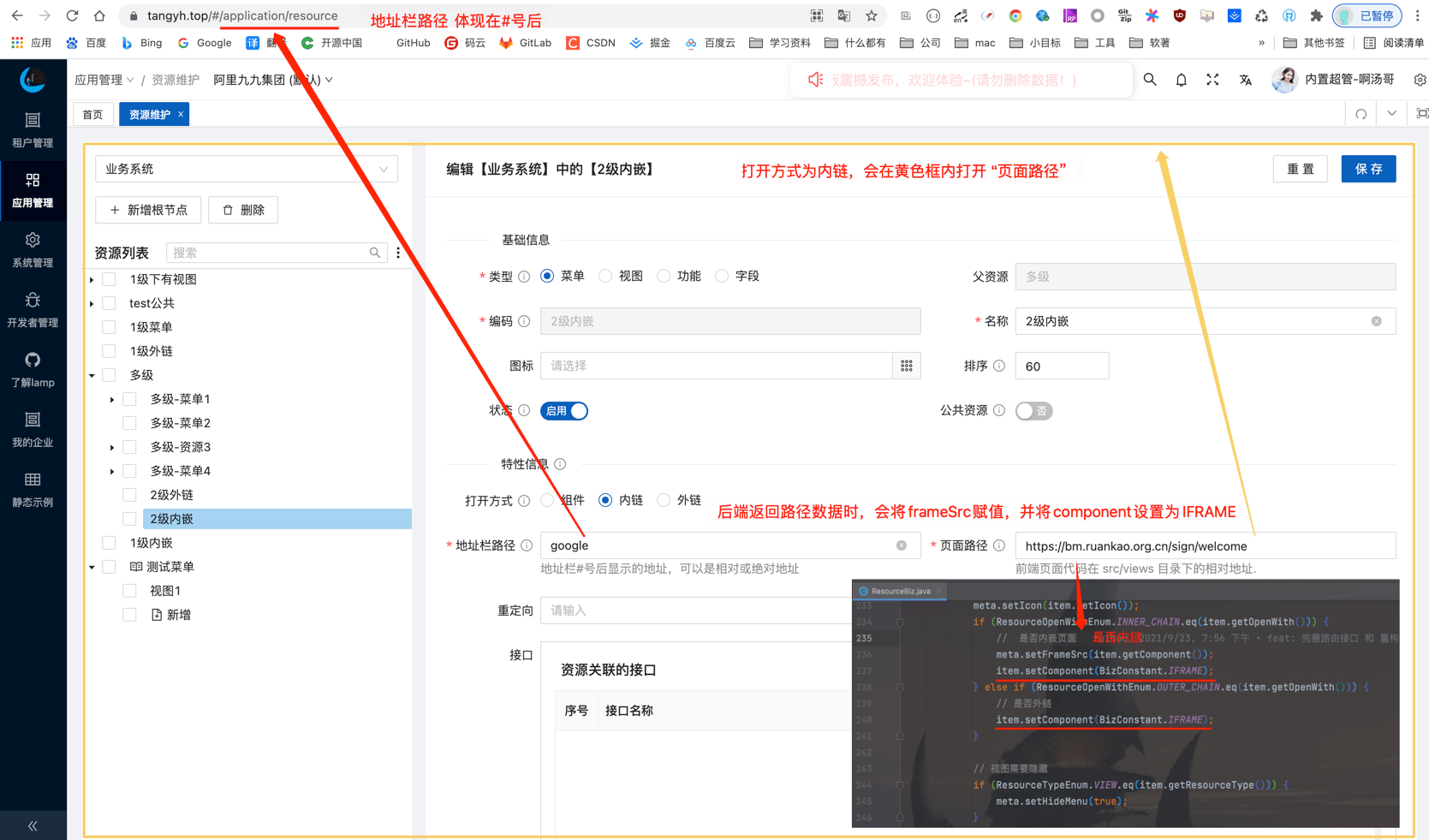Toggle the 状态 启用 switch
This screenshot has width=1429, height=840.
[x=564, y=411]
